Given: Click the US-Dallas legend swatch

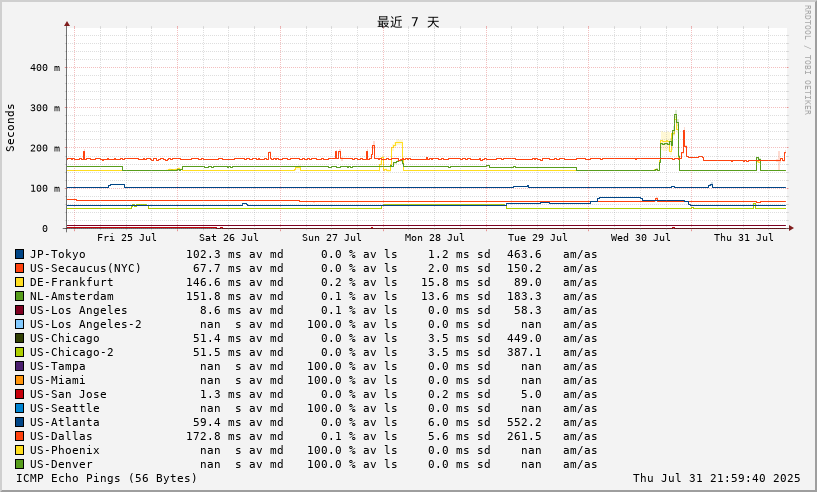Looking at the screenshot, I should click(19, 436).
